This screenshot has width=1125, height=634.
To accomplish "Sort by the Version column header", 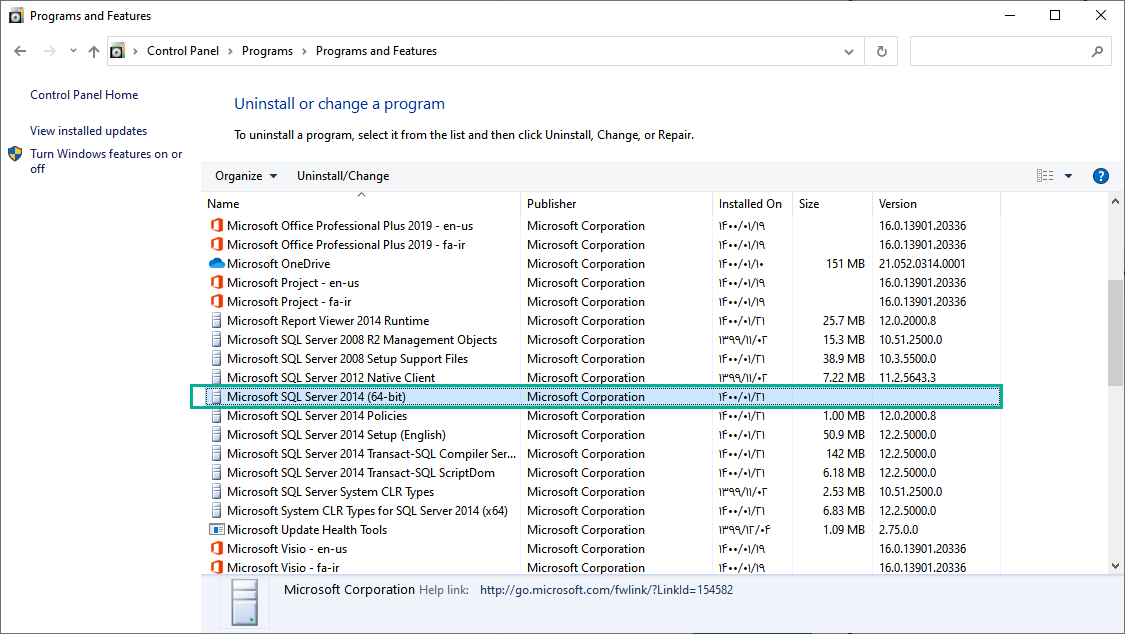I will [936, 204].
